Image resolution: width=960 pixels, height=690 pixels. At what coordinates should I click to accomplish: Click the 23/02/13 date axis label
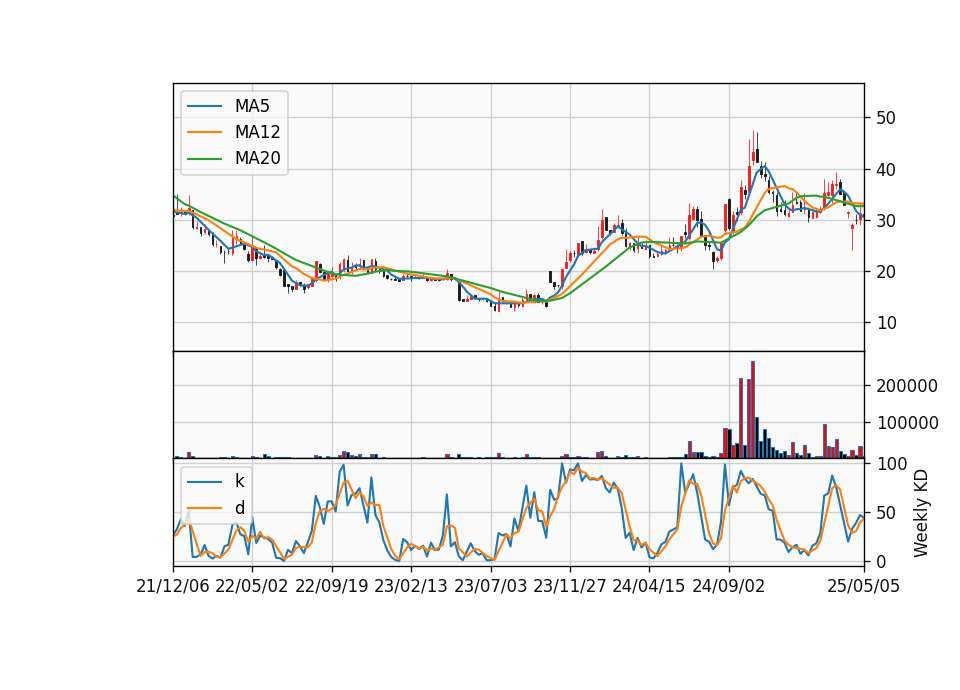pyautogui.click(x=411, y=586)
